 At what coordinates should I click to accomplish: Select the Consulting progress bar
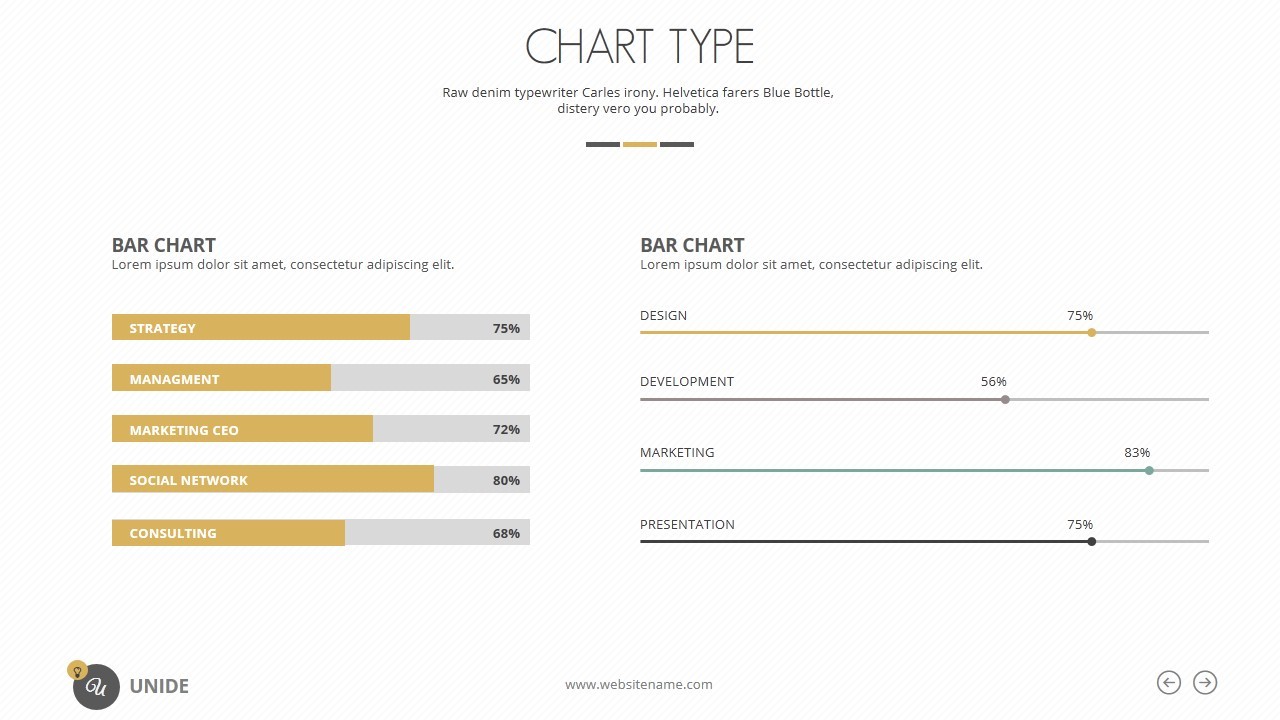[x=320, y=532]
